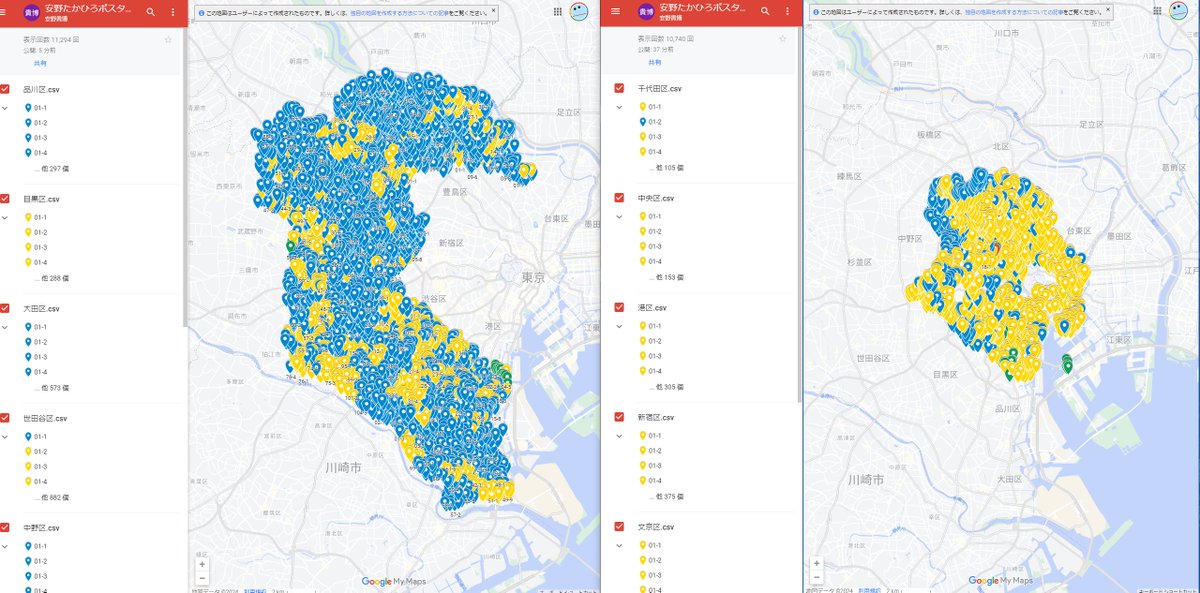Click the purple 貴博 owner icon in right window
This screenshot has height=593, width=1200.
coord(647,12)
